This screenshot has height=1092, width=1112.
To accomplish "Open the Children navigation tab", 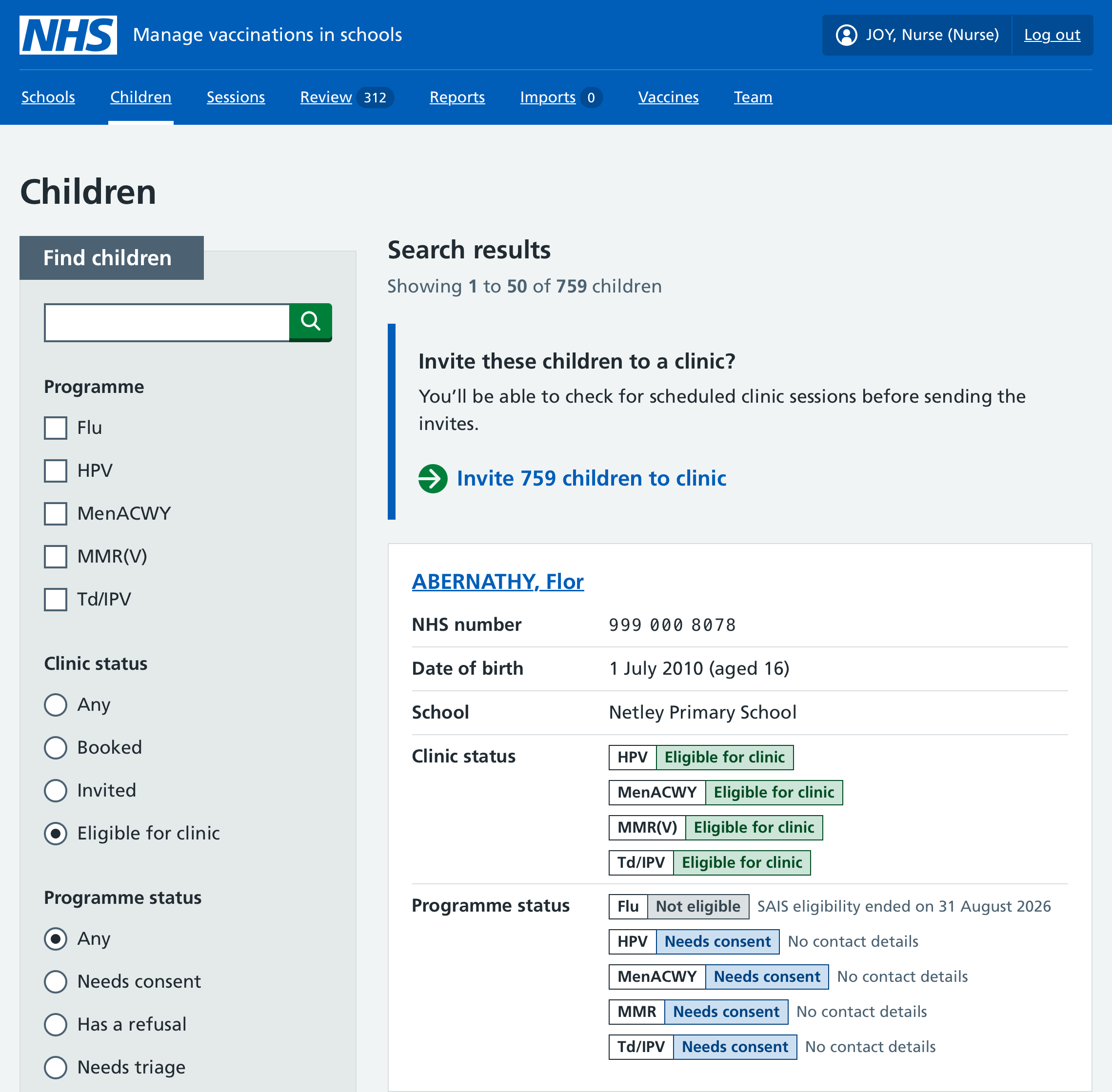I will (140, 97).
